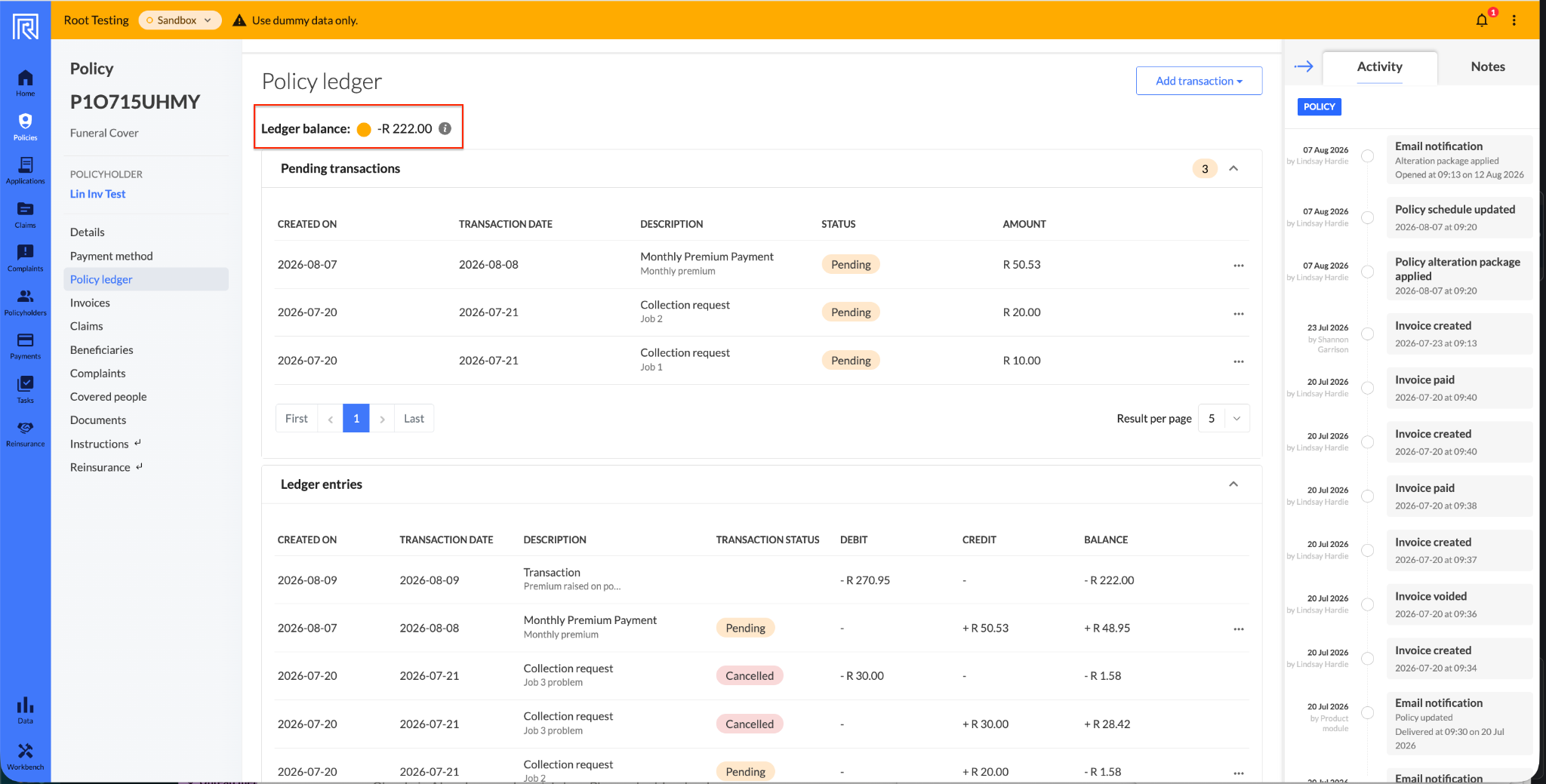The width and height of the screenshot is (1546, 784).
Task: Switch to the Activity tab
Action: 1380,67
